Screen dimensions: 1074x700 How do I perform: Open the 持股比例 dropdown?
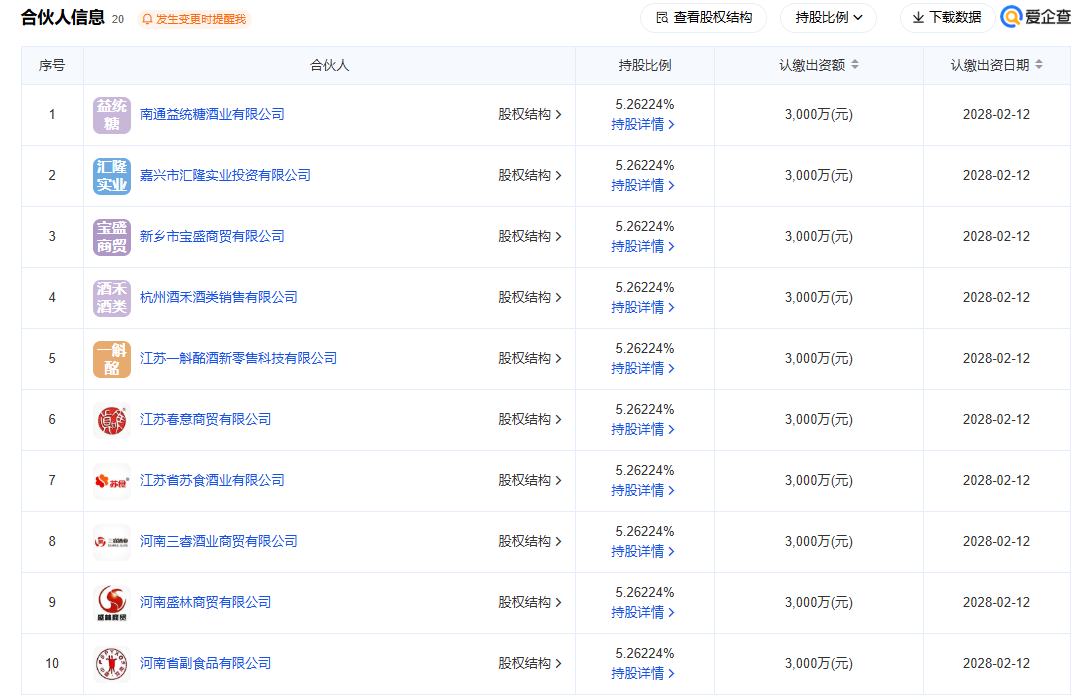pos(828,18)
